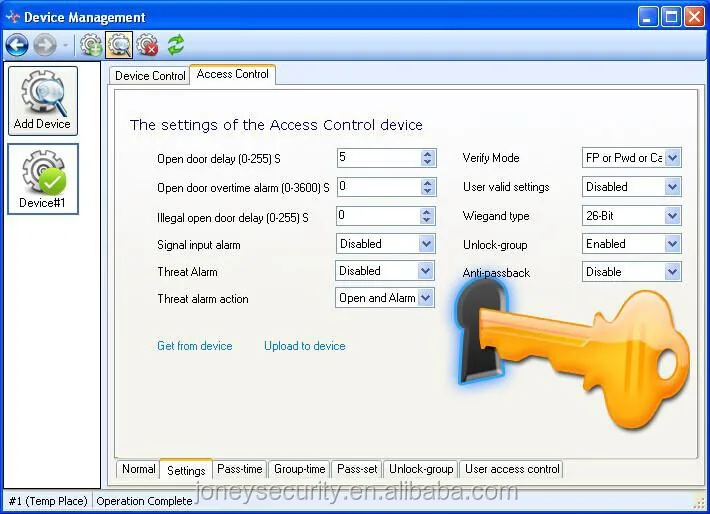Click the greyed Forward arrow icon

[x=45, y=45]
